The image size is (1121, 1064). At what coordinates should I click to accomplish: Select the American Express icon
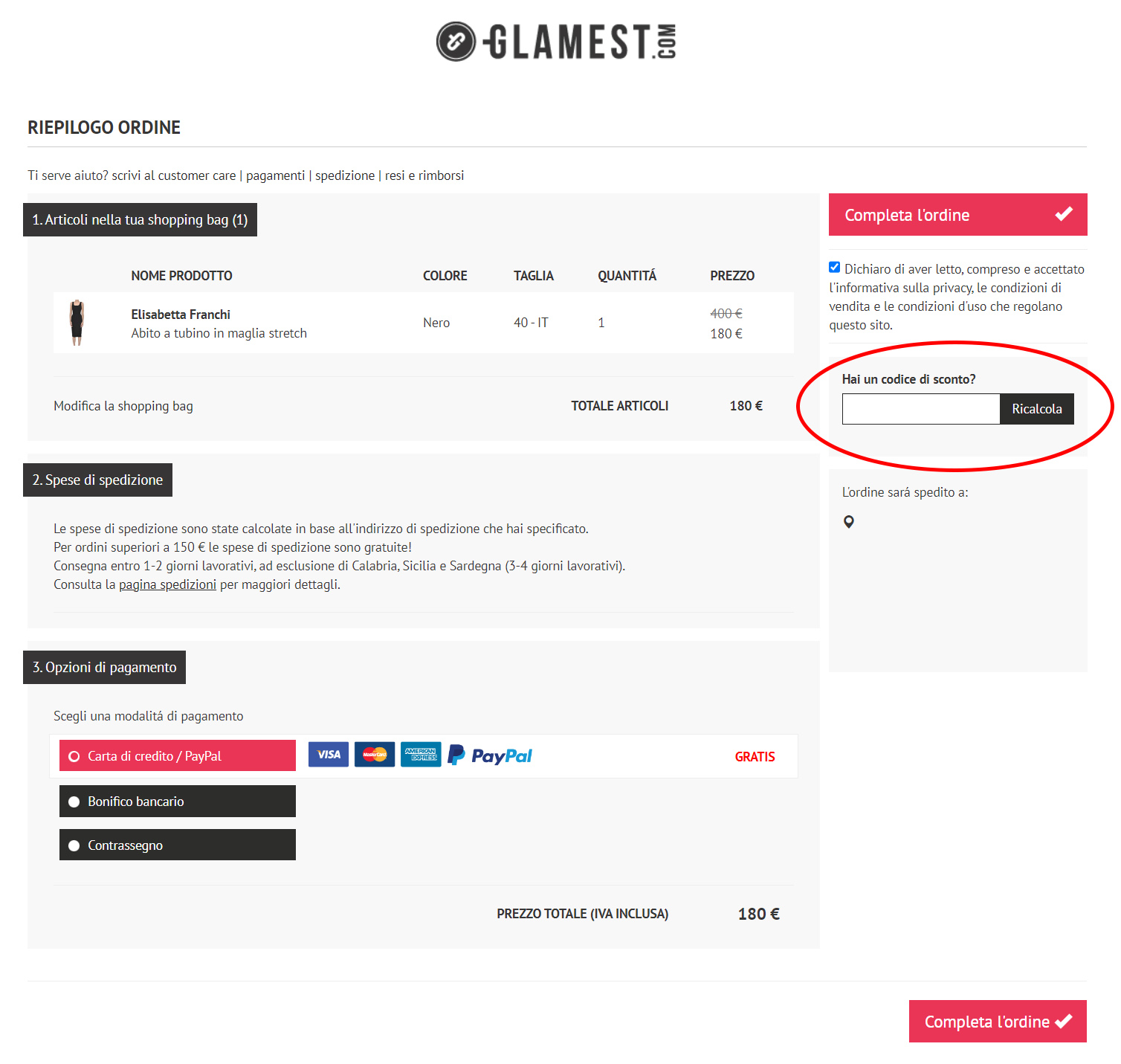[x=421, y=754]
